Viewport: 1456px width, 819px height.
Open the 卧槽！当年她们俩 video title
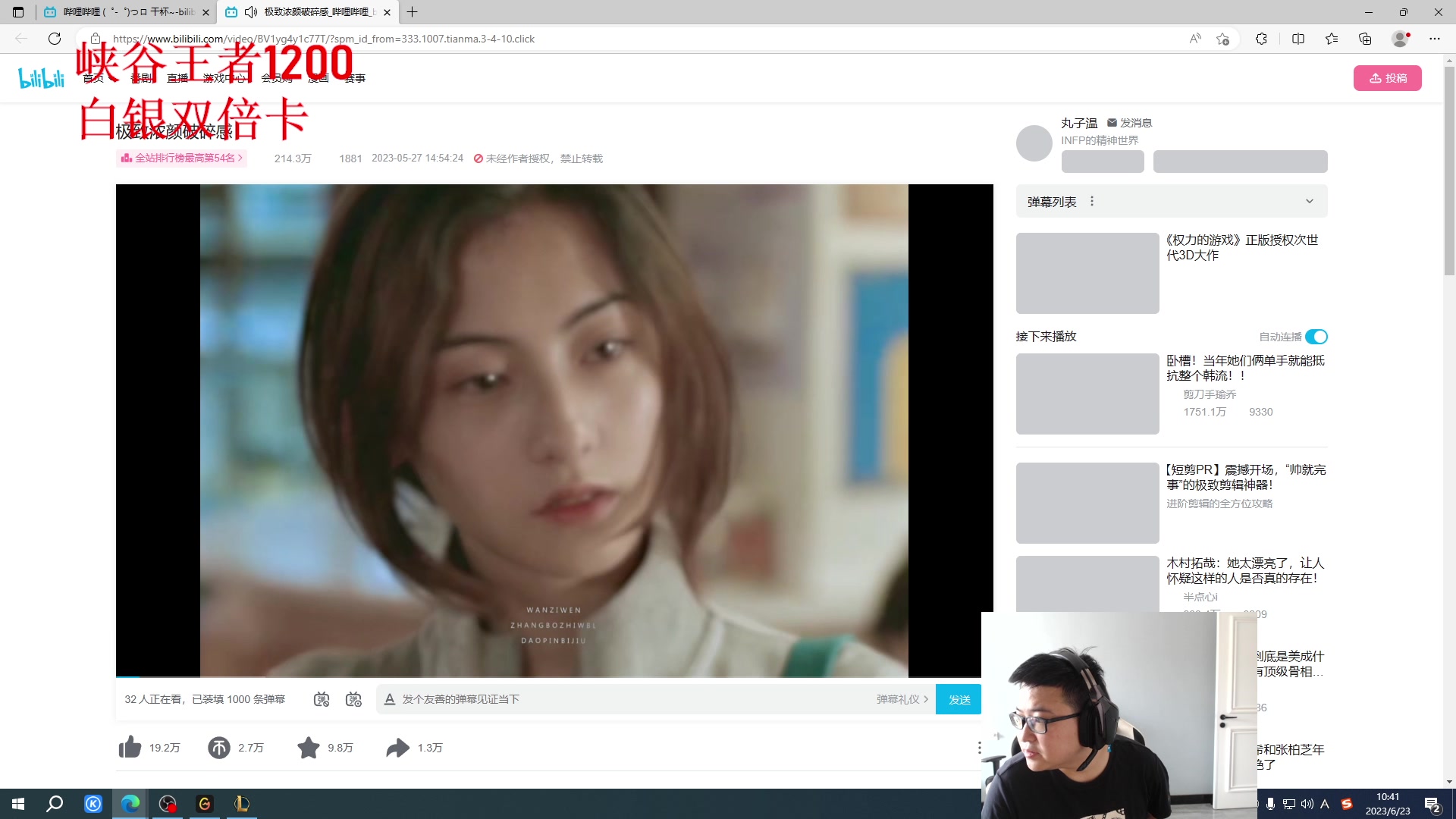1245,369
